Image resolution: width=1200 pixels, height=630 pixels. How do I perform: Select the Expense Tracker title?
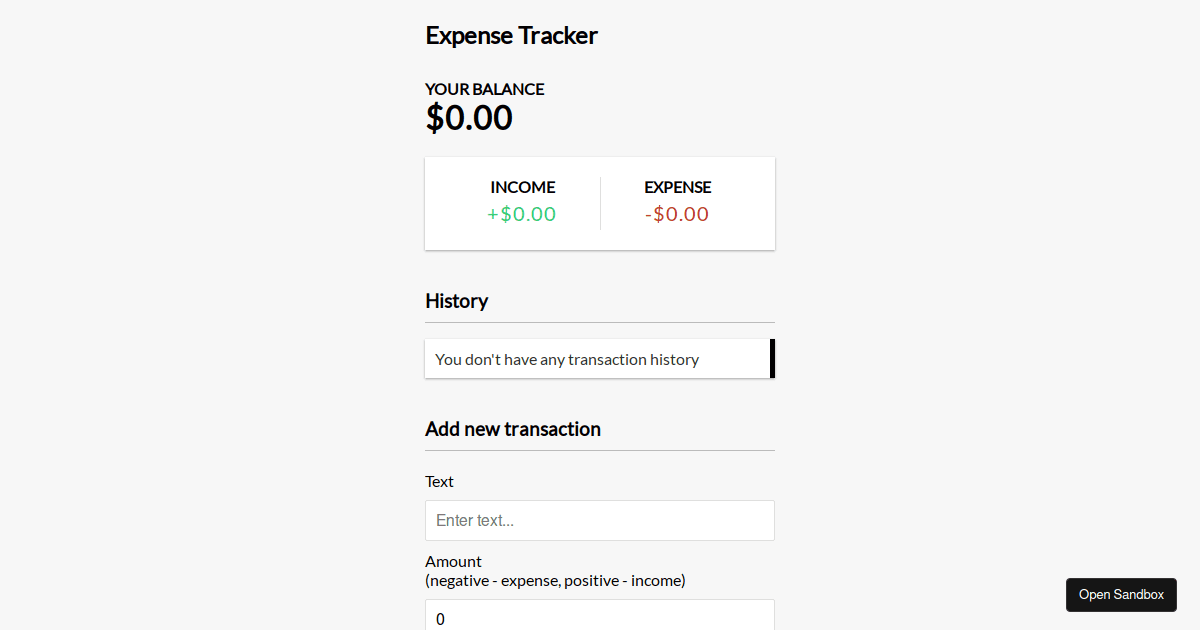[511, 35]
